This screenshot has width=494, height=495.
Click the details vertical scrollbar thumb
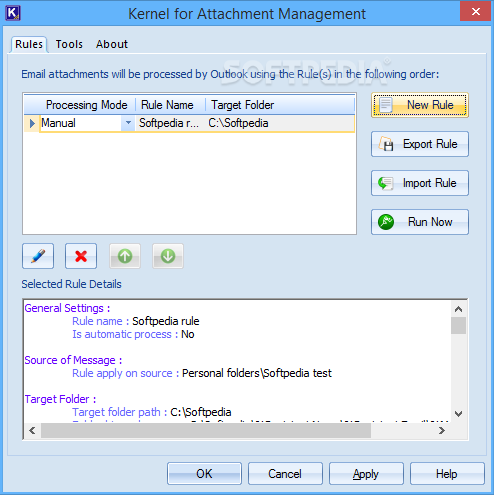coord(458,326)
